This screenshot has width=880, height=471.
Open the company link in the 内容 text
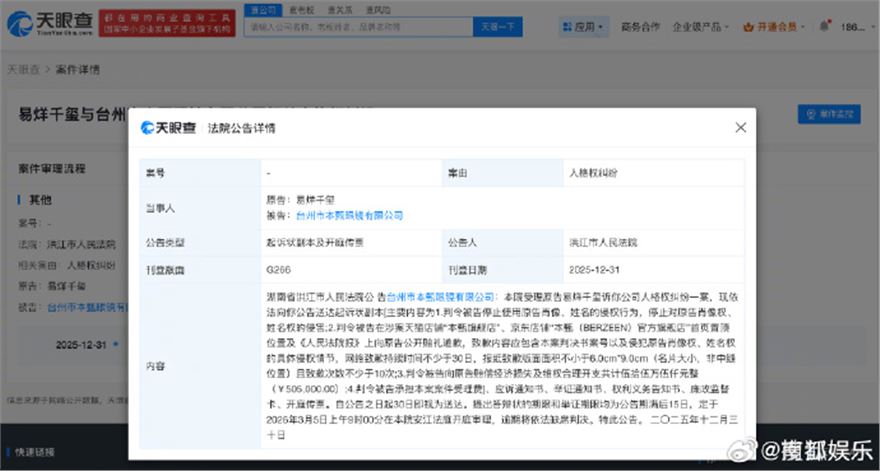coord(441,297)
